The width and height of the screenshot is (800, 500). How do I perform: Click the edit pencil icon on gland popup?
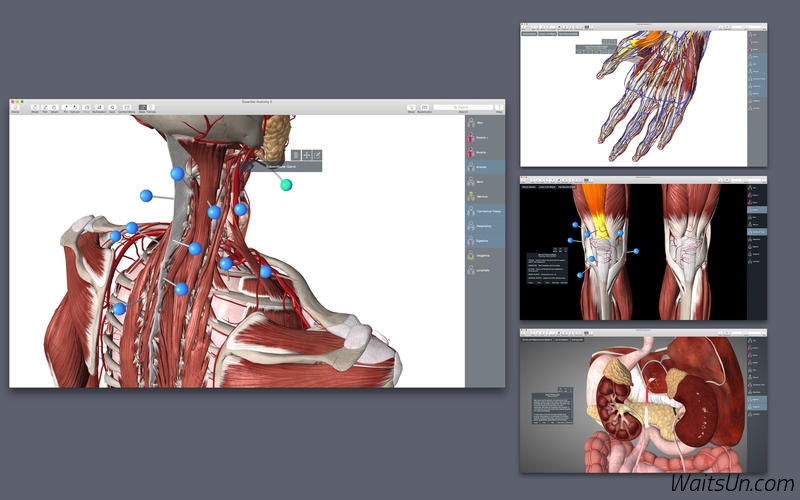pos(317,155)
